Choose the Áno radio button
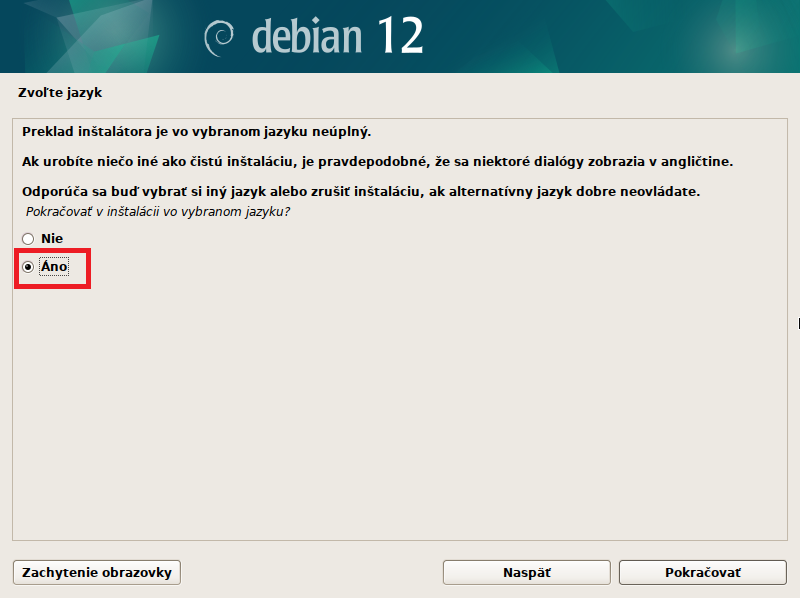The width and height of the screenshot is (800, 598). click(28, 267)
